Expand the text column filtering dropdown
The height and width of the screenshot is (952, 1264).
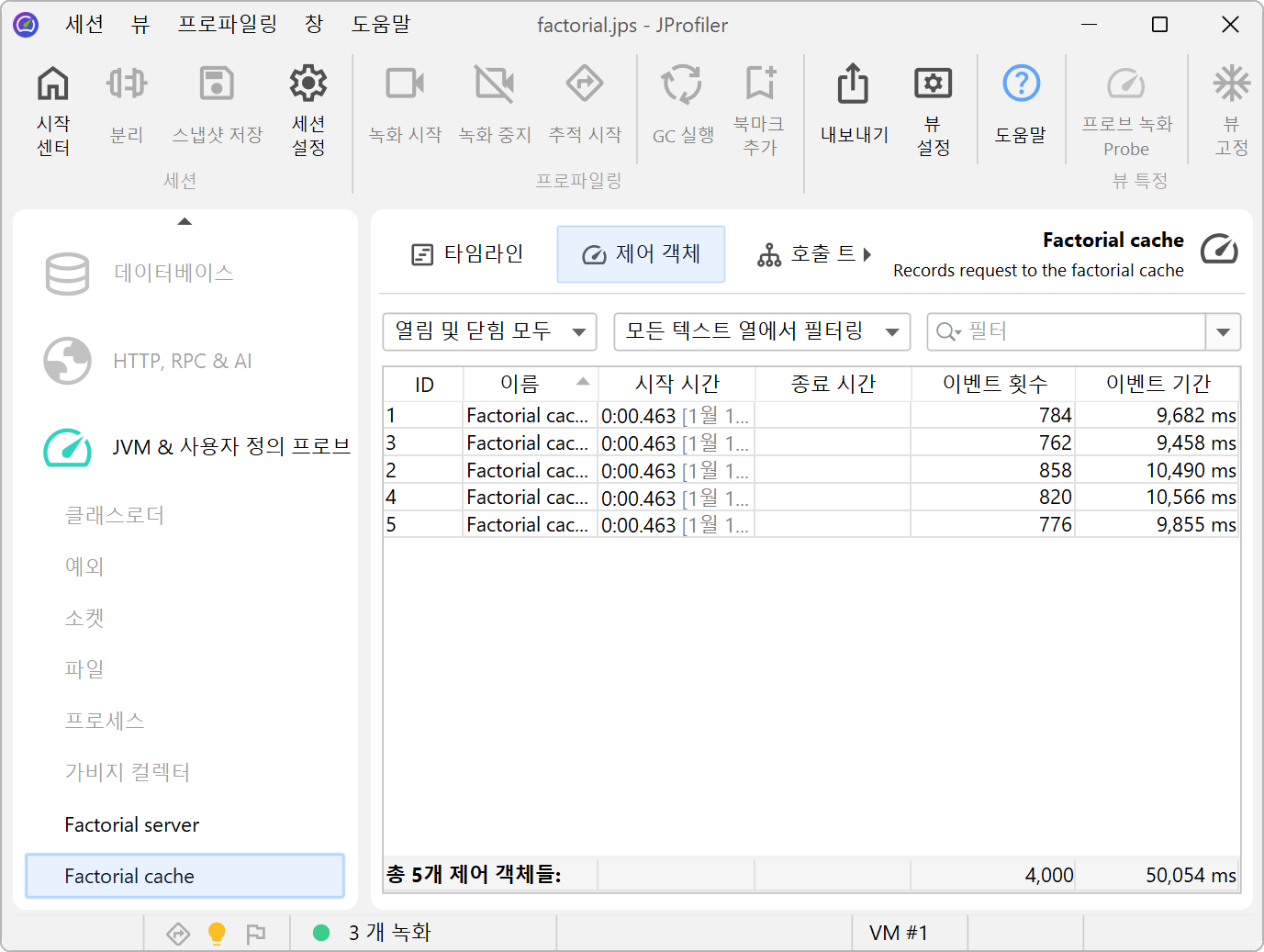point(761,331)
